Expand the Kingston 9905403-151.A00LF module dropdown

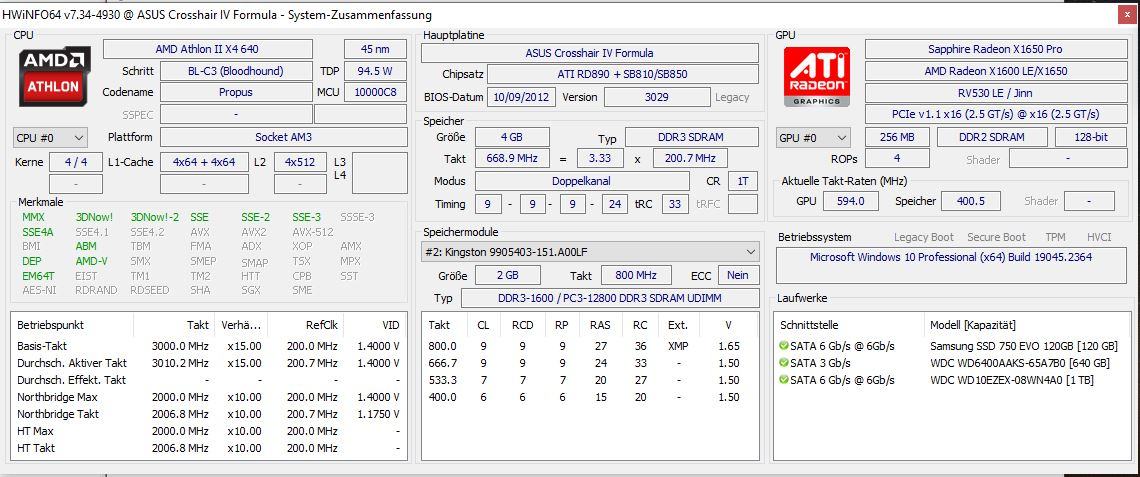[x=590, y=252]
